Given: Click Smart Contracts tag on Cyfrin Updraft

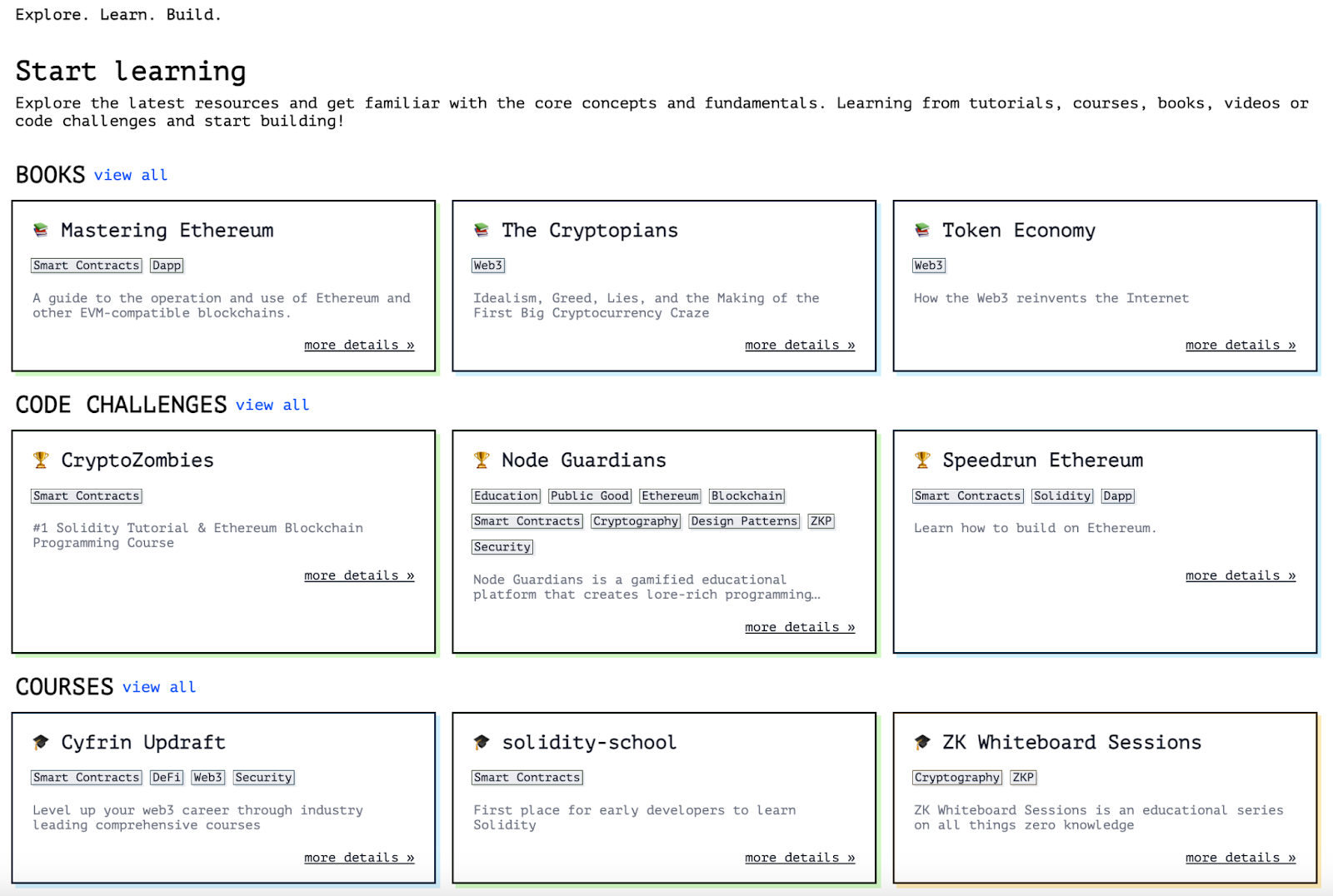Looking at the screenshot, I should point(87,778).
